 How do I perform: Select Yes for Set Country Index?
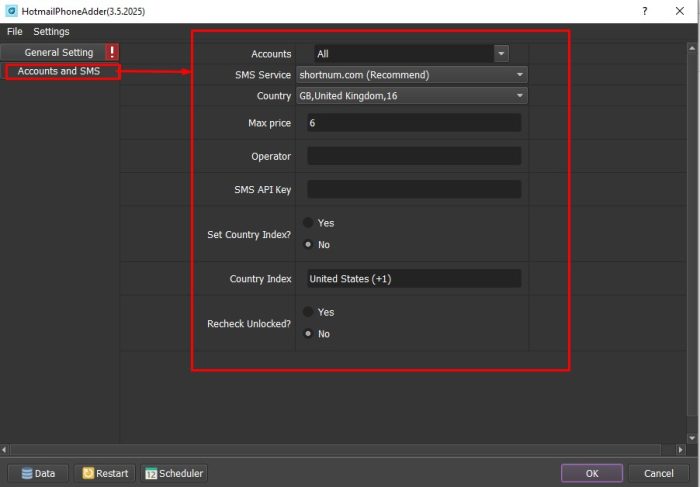pos(308,222)
